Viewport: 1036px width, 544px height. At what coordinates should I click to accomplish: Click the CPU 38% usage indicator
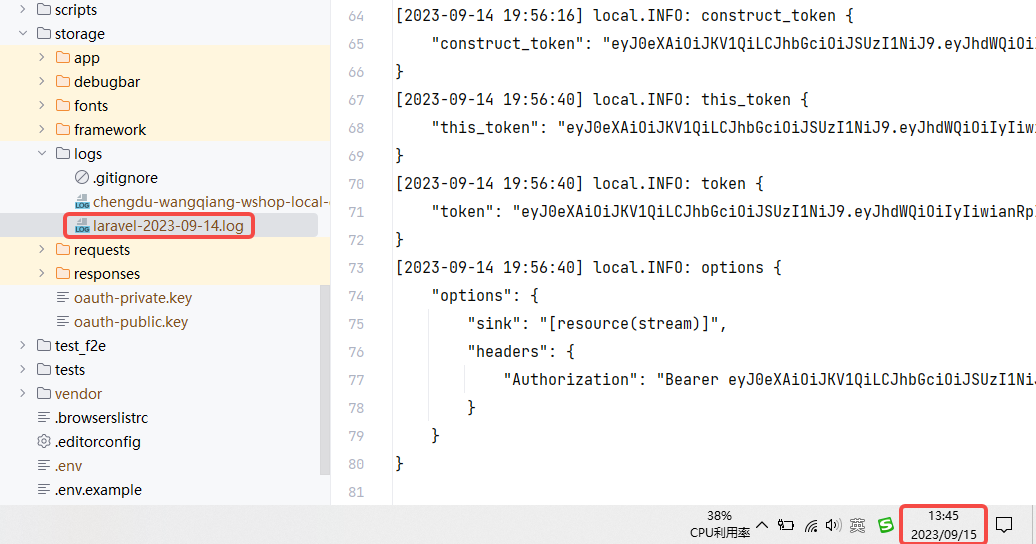pyautogui.click(x=720, y=525)
